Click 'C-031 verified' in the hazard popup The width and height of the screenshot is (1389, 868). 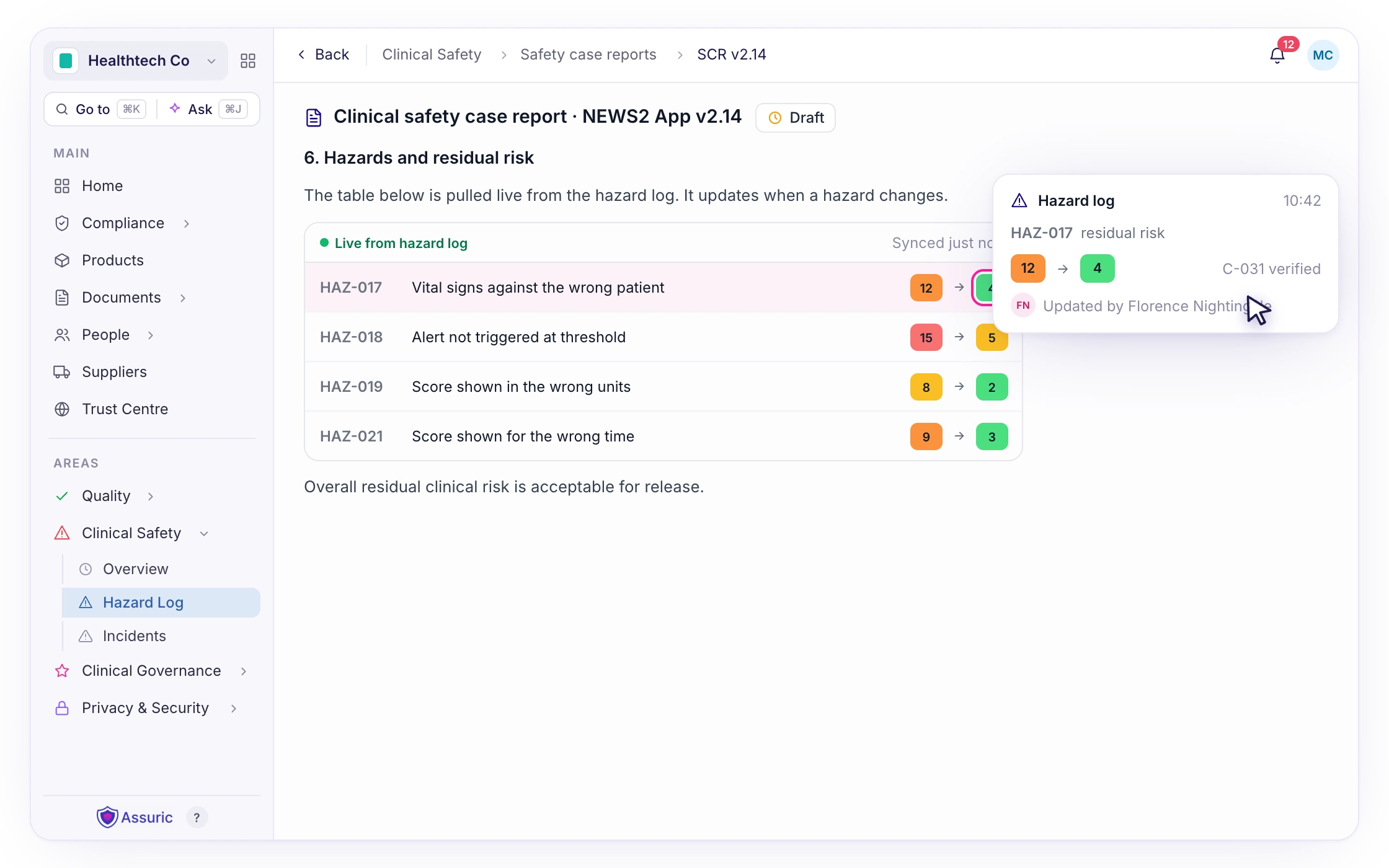(1271, 268)
